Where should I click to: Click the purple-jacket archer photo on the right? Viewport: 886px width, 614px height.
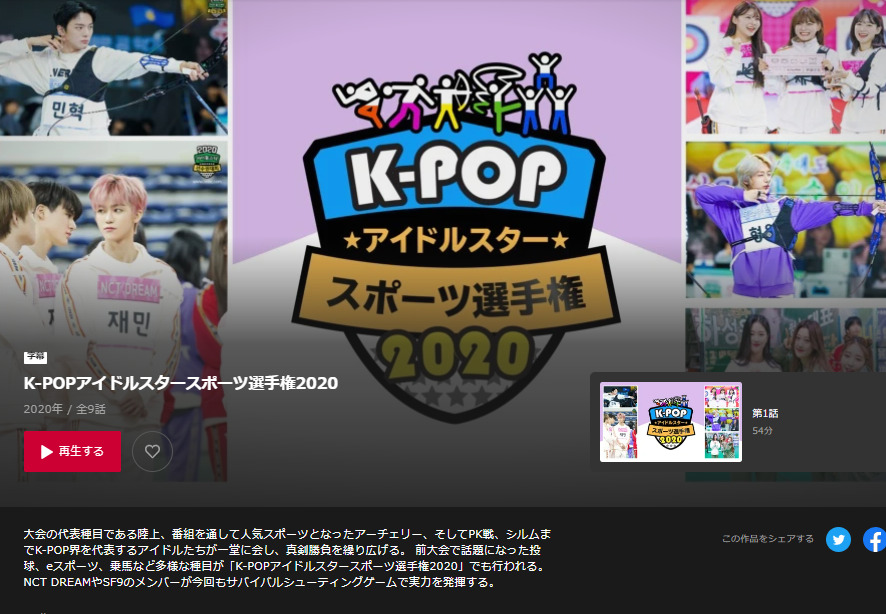coord(785,220)
